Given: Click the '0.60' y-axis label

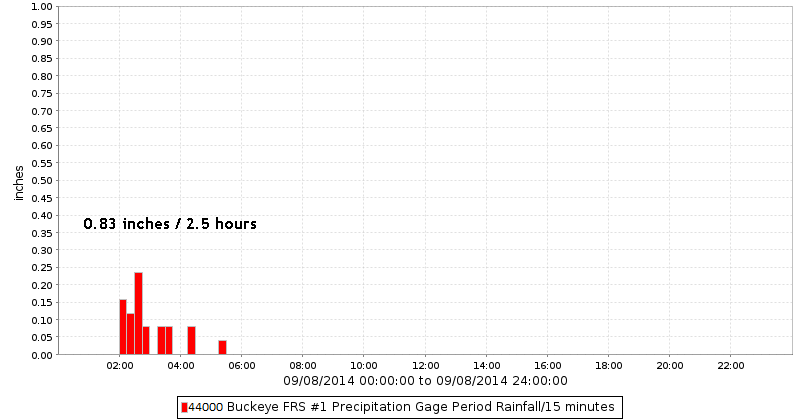Looking at the screenshot, I should point(42,146).
